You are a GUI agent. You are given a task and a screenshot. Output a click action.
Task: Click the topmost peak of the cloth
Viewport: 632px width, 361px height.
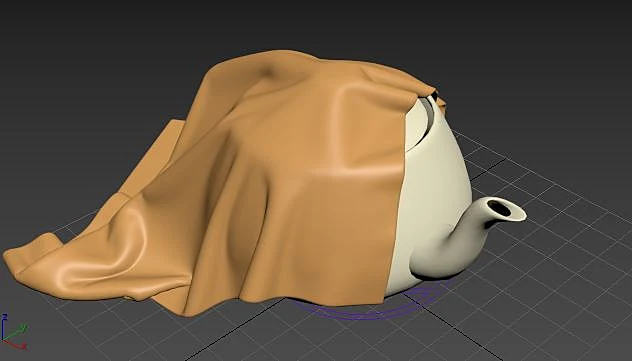click(x=282, y=53)
